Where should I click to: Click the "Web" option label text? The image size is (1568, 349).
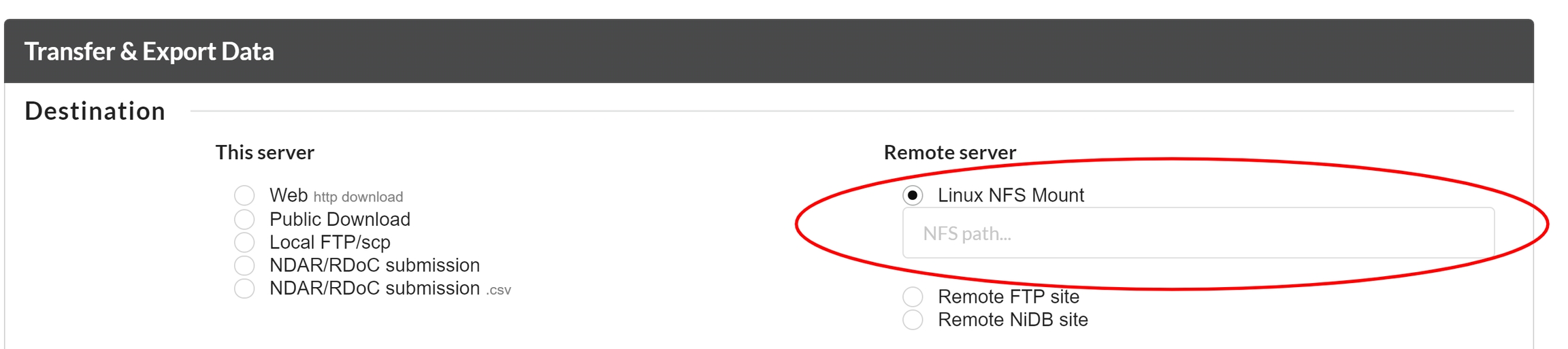point(289,195)
